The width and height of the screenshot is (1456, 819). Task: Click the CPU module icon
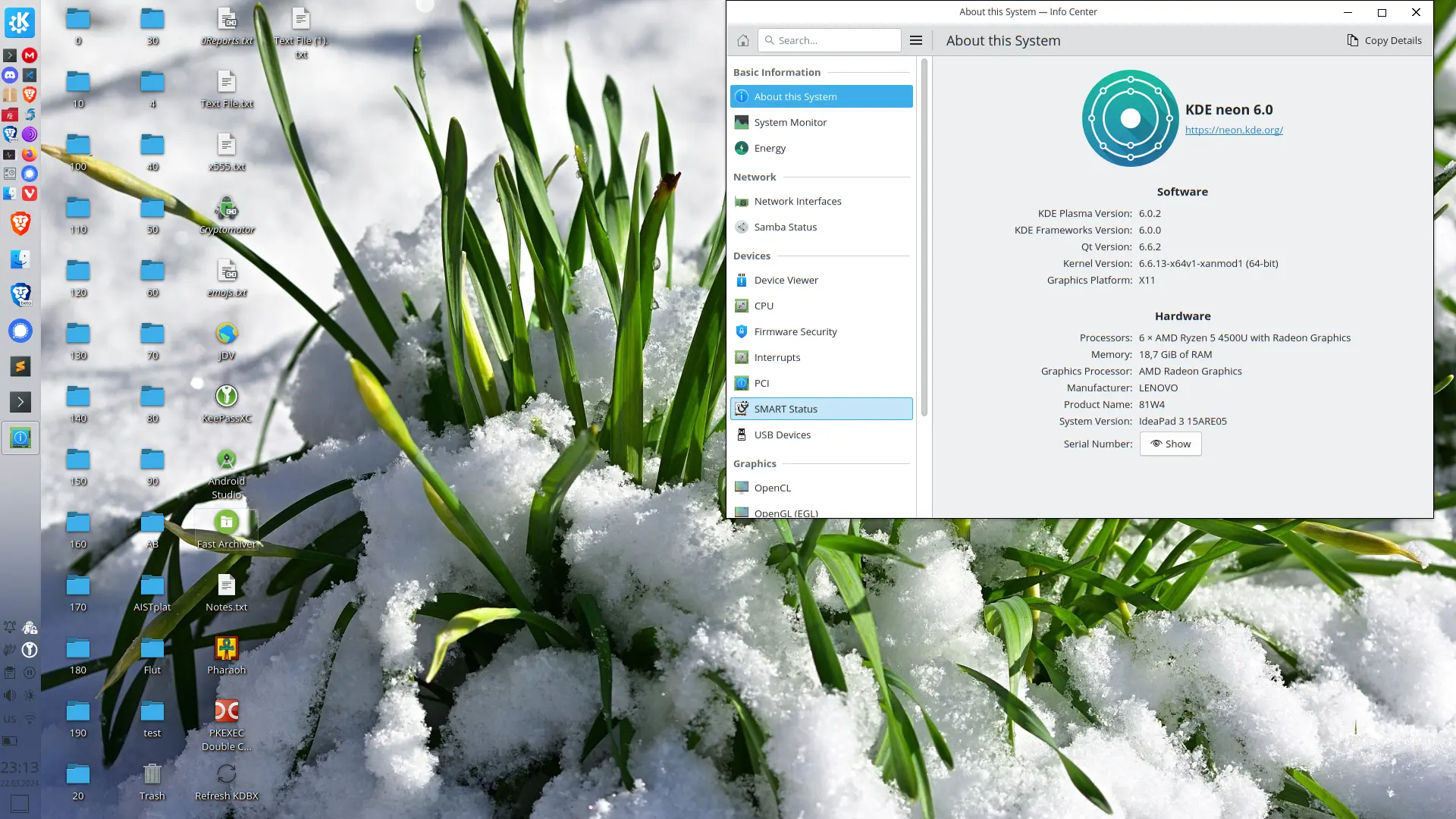[742, 306]
